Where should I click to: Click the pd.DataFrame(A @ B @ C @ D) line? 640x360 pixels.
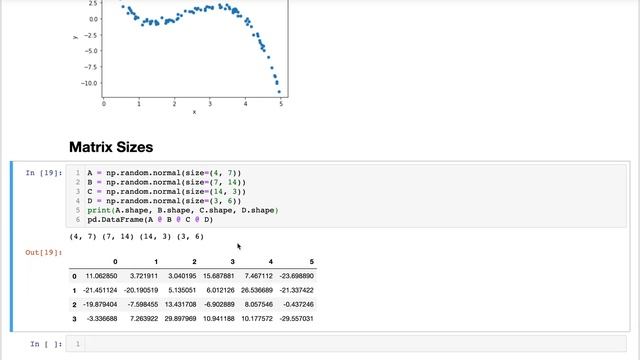[150, 220]
